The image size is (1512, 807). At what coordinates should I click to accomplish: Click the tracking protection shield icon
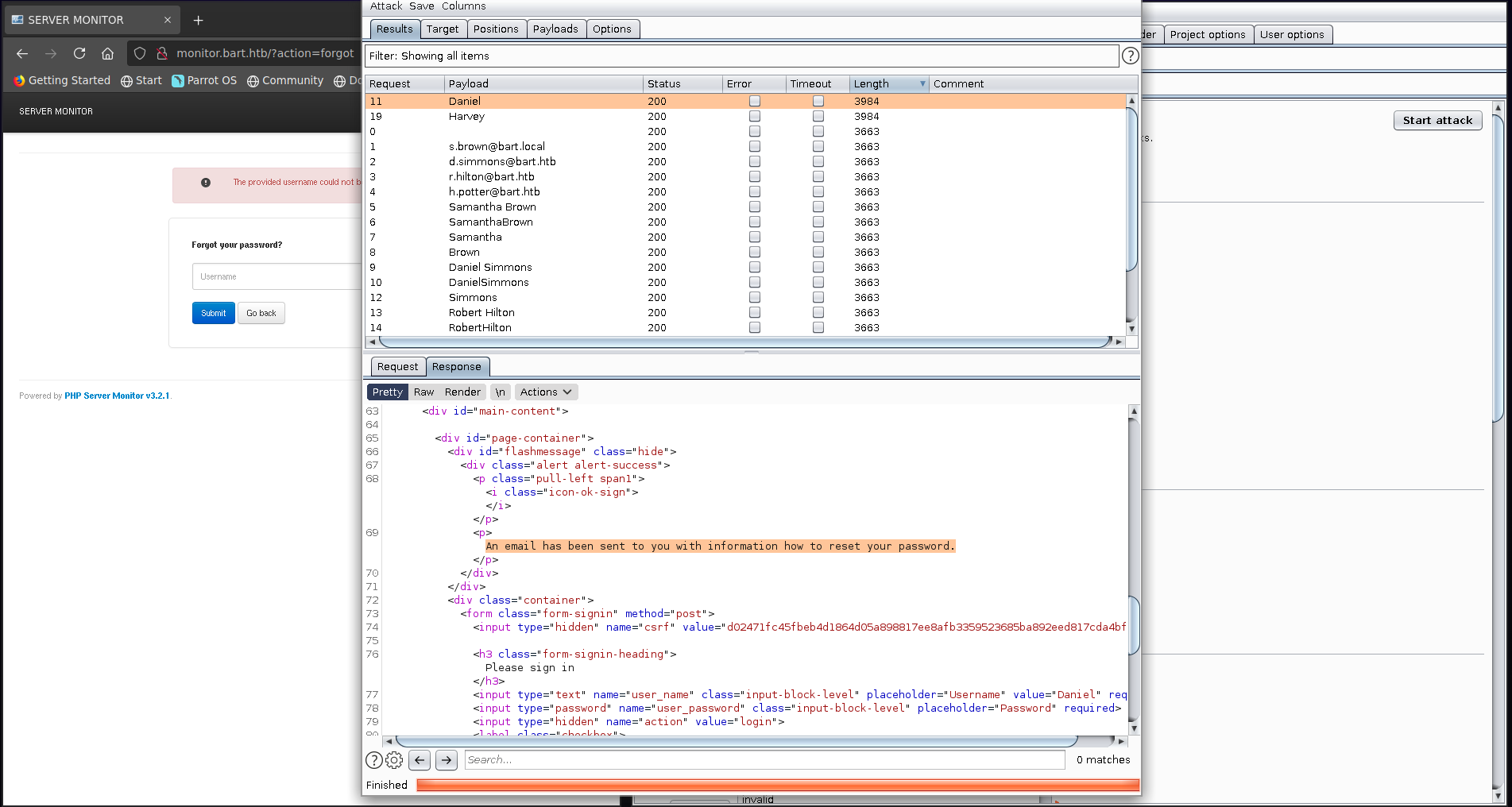pos(140,53)
